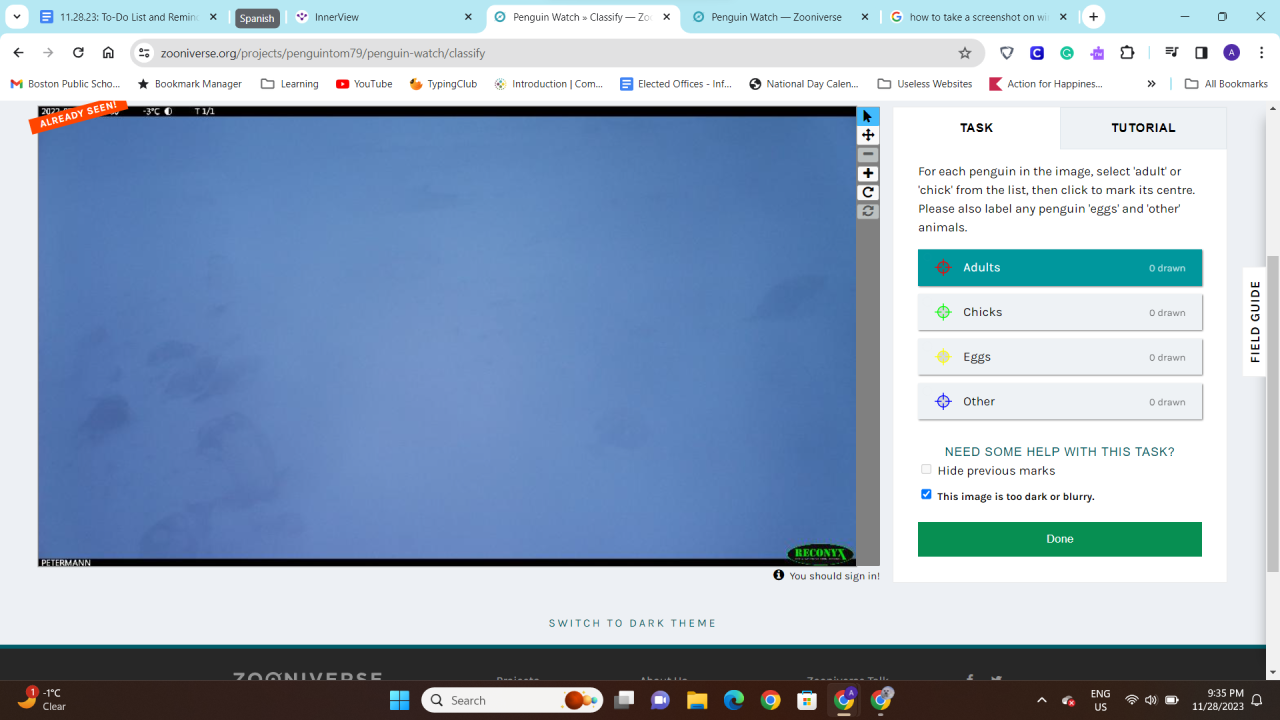The image size is (1280, 720).
Task: Select the Adults marking option
Action: [x=1060, y=268]
